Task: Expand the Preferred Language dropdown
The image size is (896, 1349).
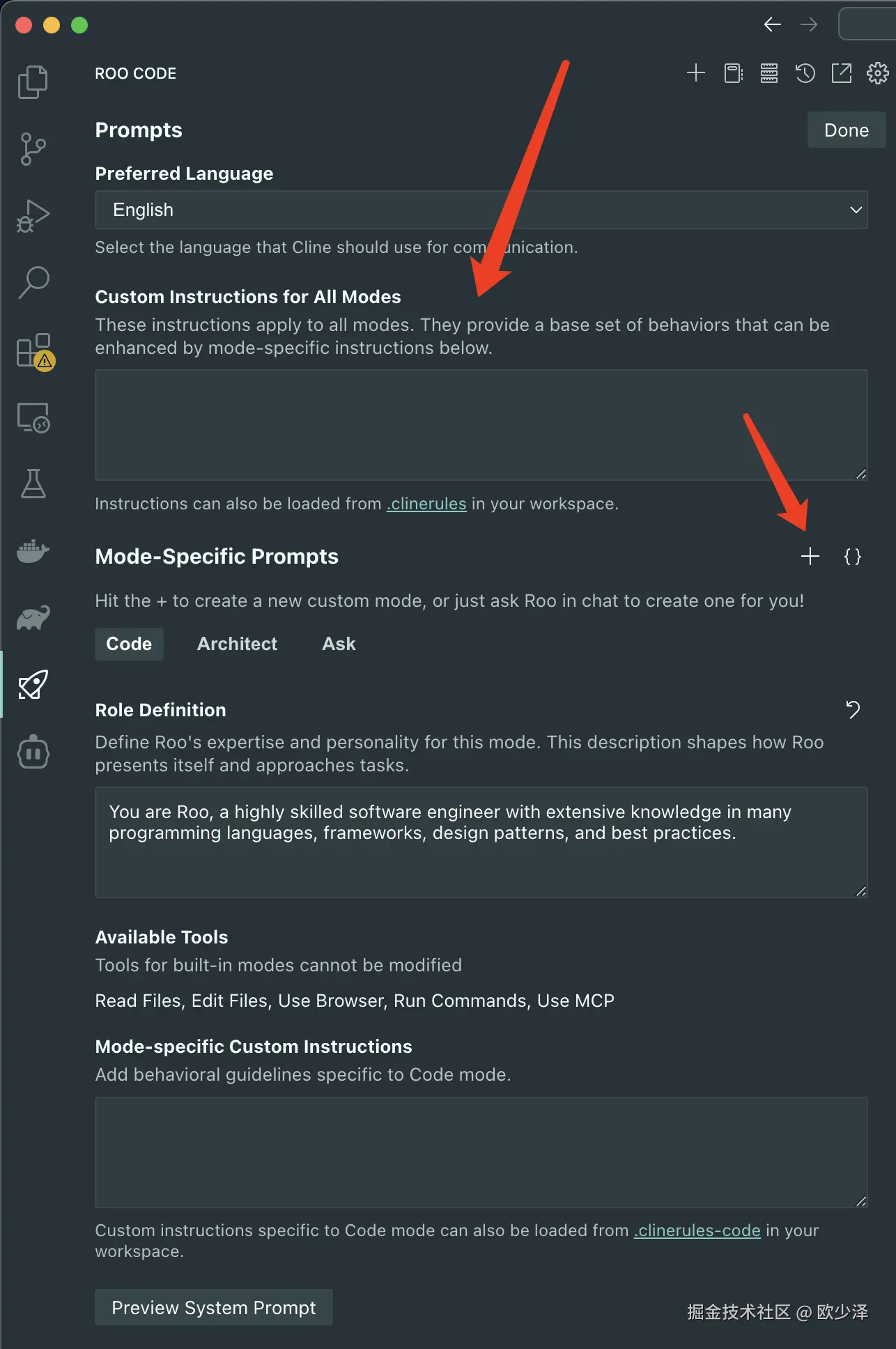Action: tap(481, 210)
